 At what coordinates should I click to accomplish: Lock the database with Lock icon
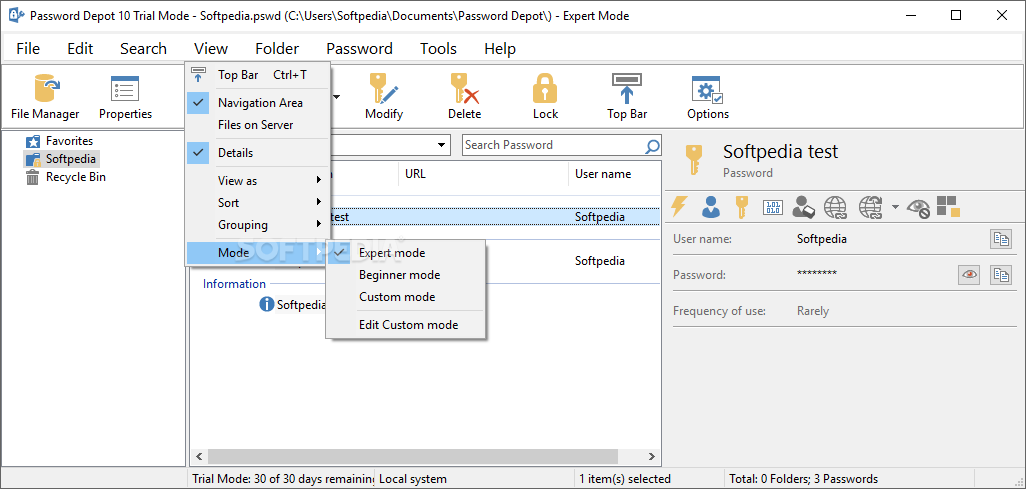(545, 88)
